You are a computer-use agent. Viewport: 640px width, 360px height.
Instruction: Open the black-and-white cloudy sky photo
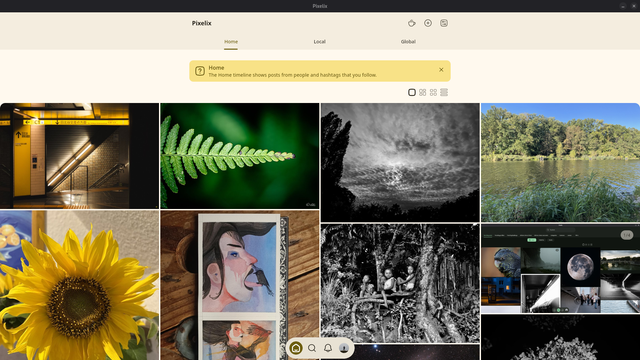(400, 162)
